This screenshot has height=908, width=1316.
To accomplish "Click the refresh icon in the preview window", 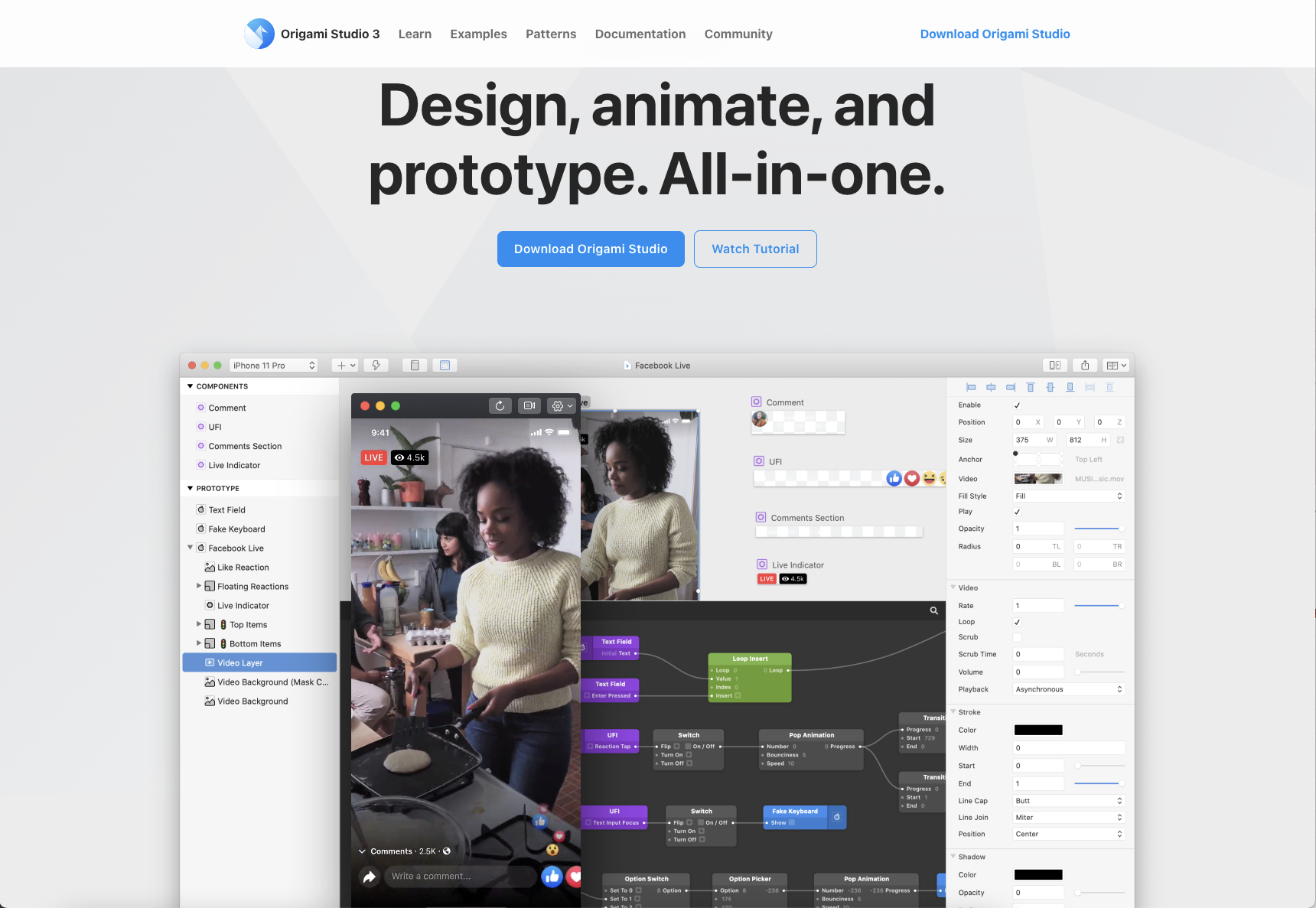I will coord(500,406).
